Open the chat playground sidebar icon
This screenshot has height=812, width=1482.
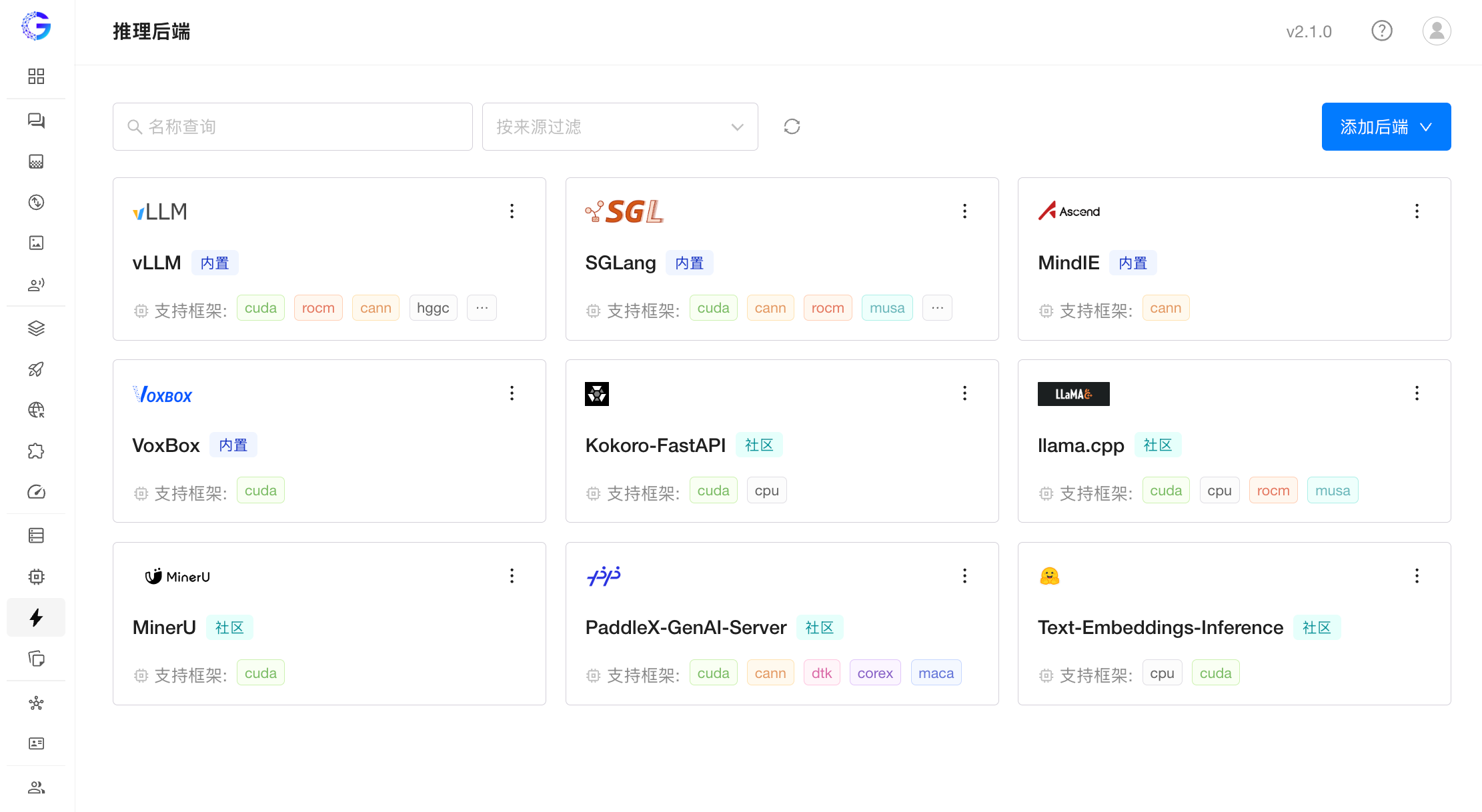(36, 121)
